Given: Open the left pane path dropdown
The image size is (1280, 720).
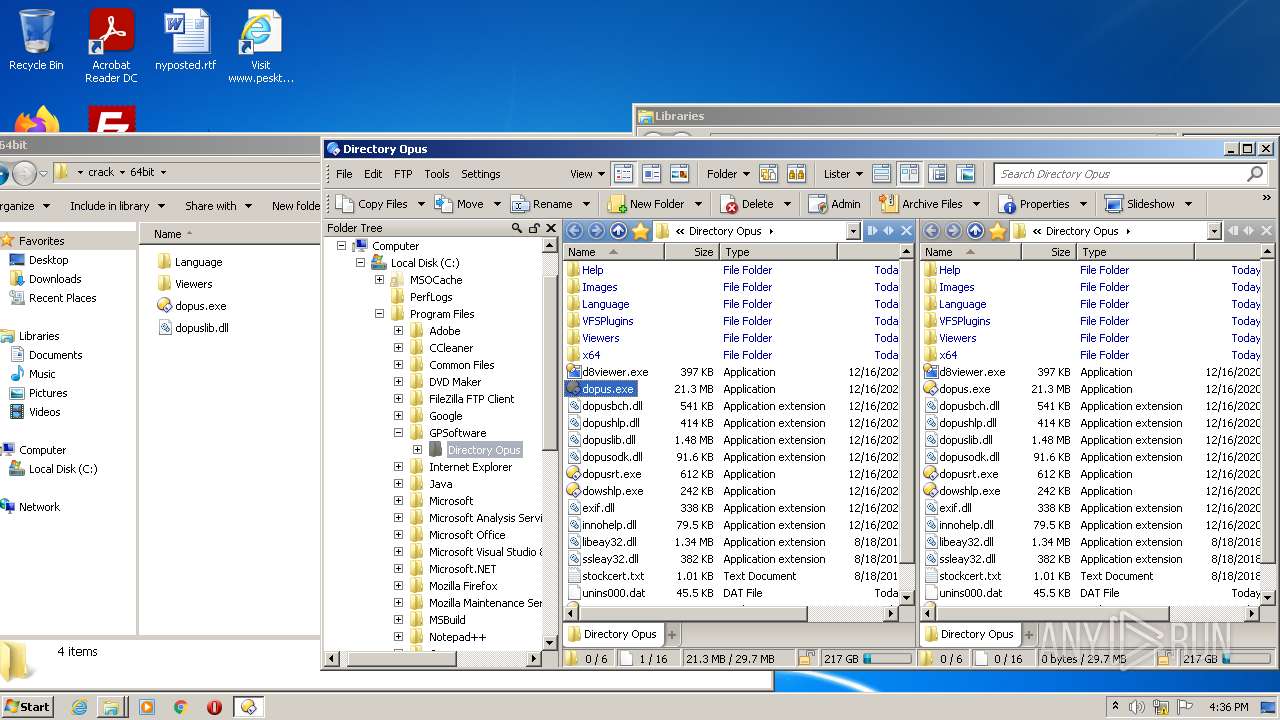Looking at the screenshot, I should point(853,231).
